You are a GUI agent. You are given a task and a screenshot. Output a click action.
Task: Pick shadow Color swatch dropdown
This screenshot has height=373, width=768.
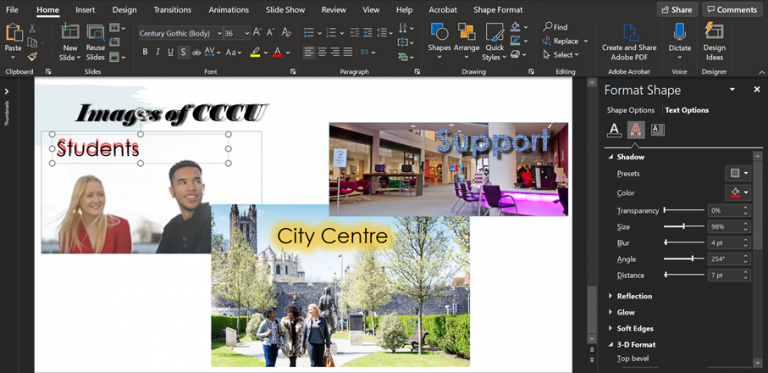[x=738, y=192]
